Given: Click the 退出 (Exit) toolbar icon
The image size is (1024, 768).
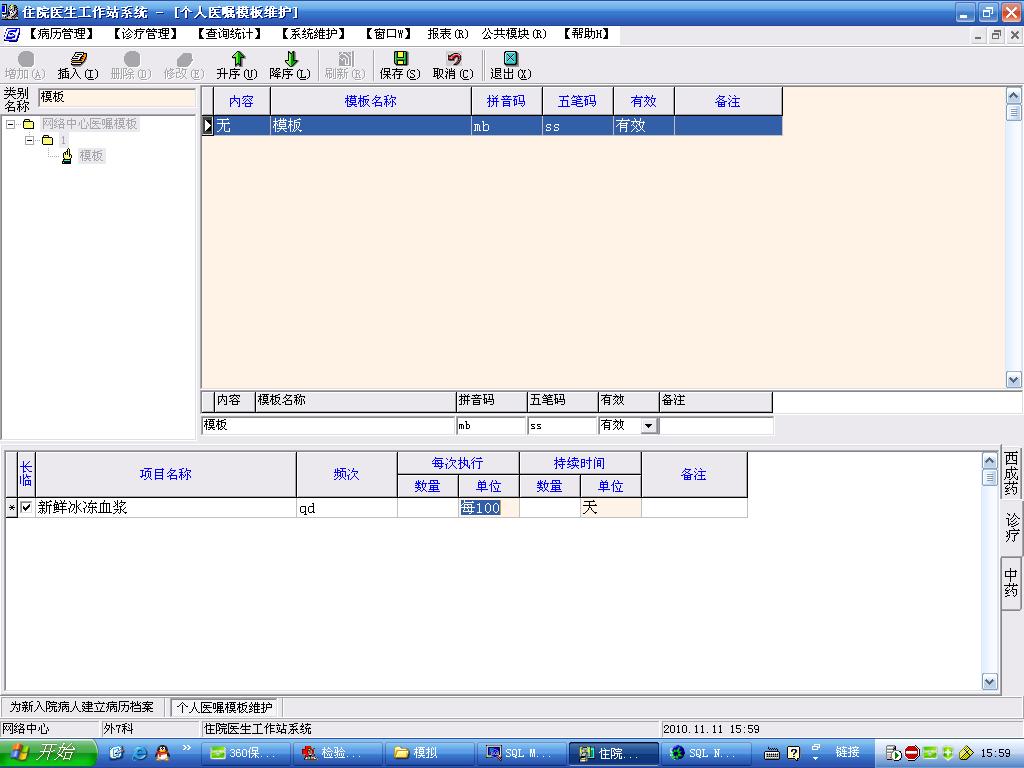Looking at the screenshot, I should [x=510, y=60].
